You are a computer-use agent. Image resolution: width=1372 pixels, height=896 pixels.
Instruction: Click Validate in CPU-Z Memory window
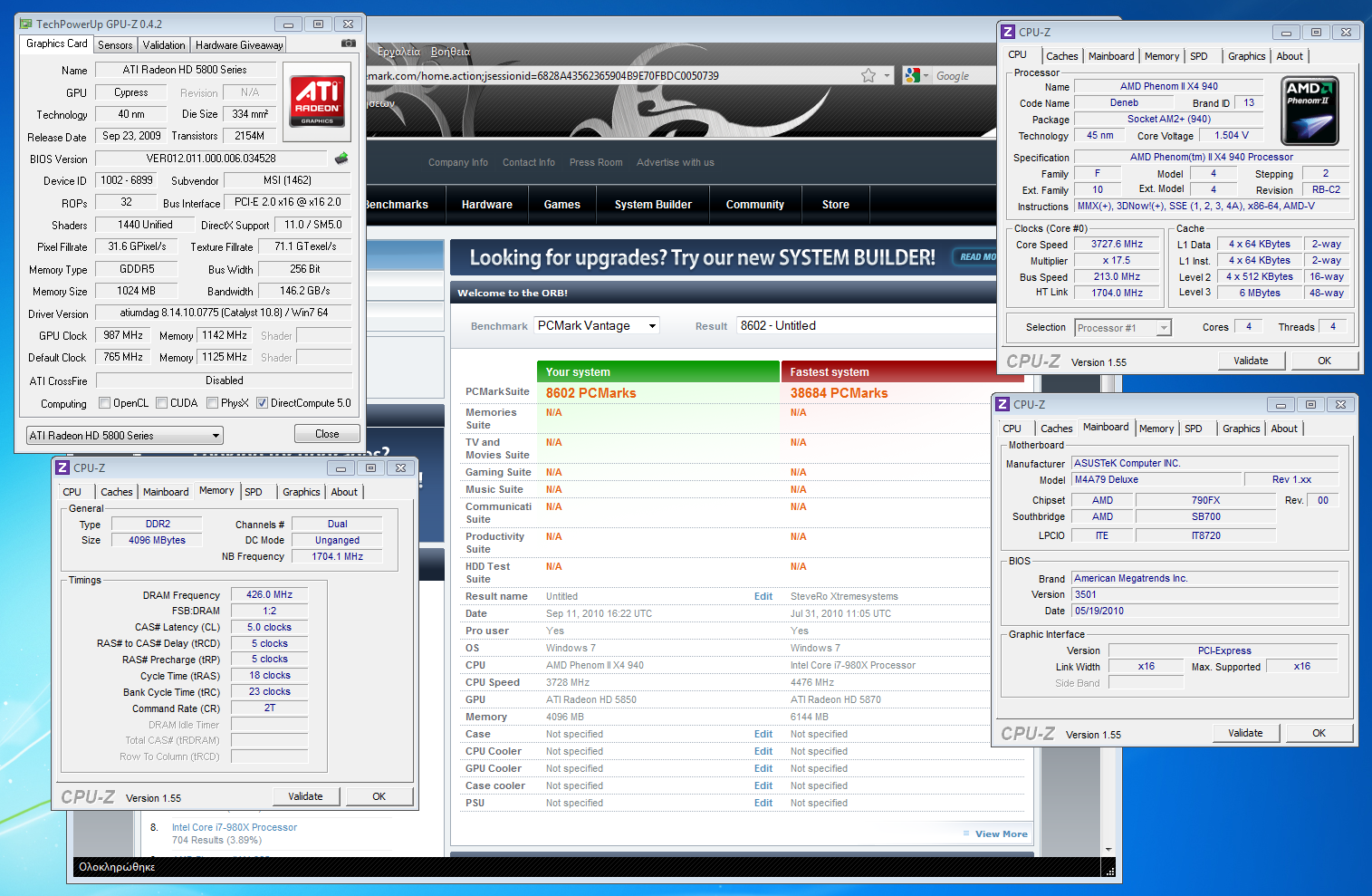306,796
